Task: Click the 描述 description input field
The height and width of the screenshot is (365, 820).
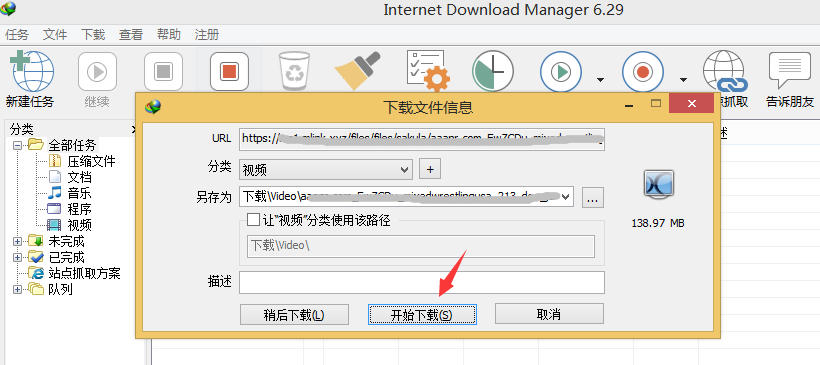Action: click(422, 282)
